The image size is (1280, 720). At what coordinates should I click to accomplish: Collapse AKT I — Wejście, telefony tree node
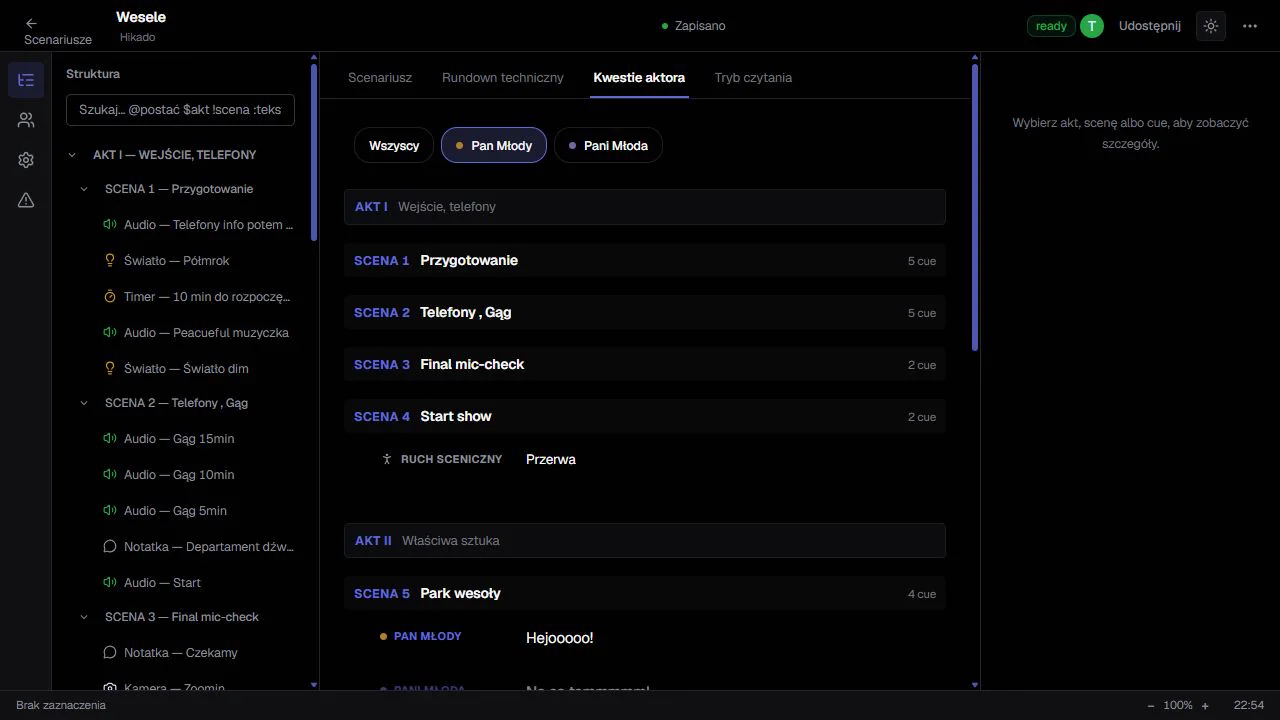72,155
